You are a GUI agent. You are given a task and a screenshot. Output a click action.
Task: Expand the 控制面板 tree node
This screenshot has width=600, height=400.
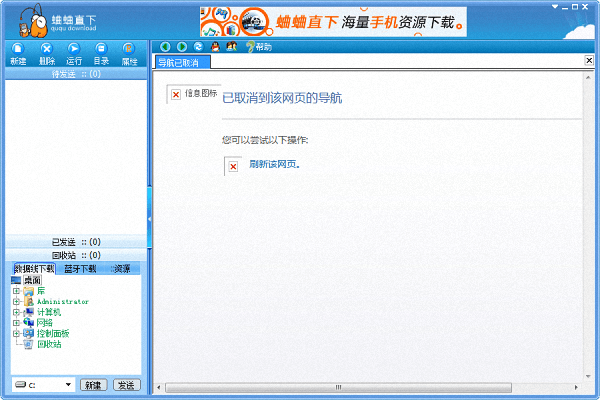[16, 333]
